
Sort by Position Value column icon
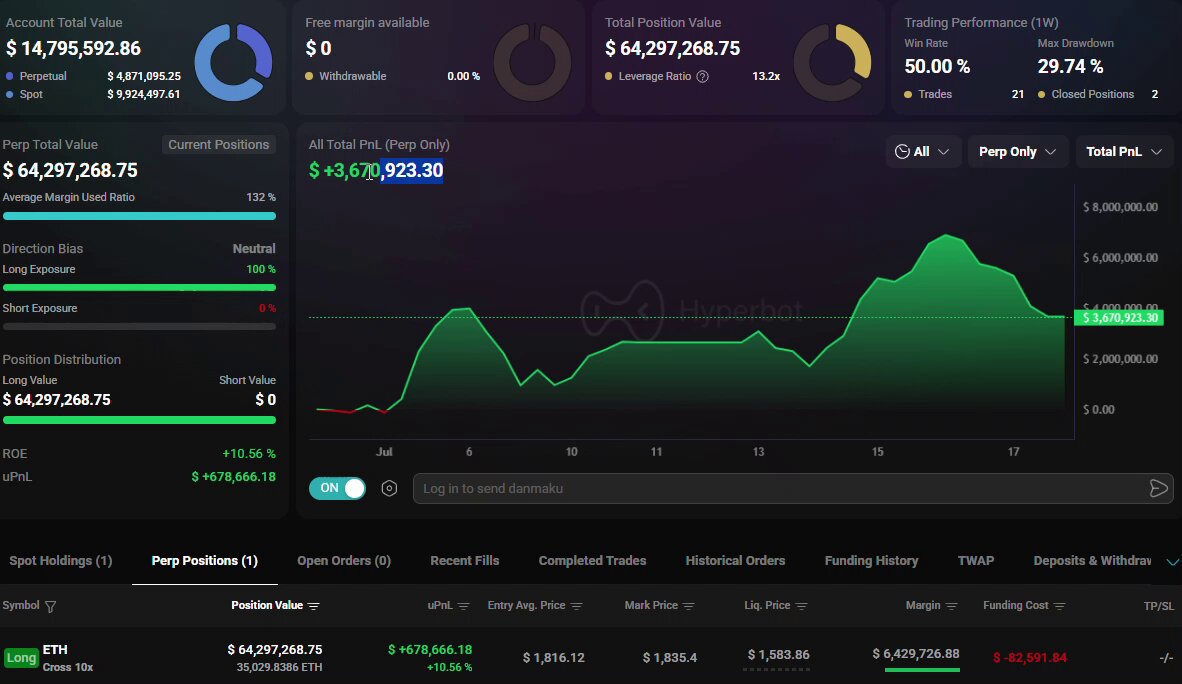[314, 606]
